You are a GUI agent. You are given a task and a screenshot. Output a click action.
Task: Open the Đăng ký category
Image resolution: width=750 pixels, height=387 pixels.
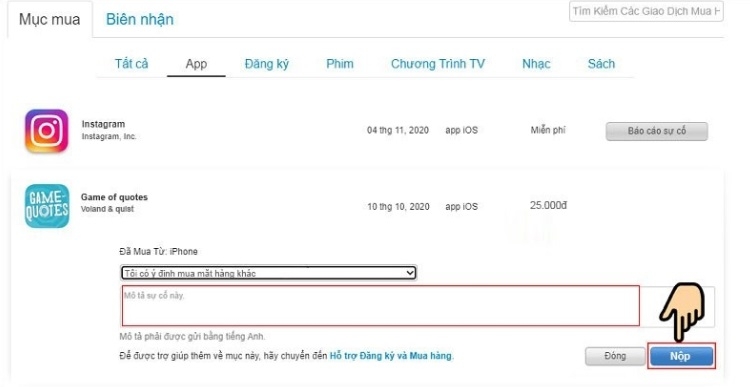[266, 64]
